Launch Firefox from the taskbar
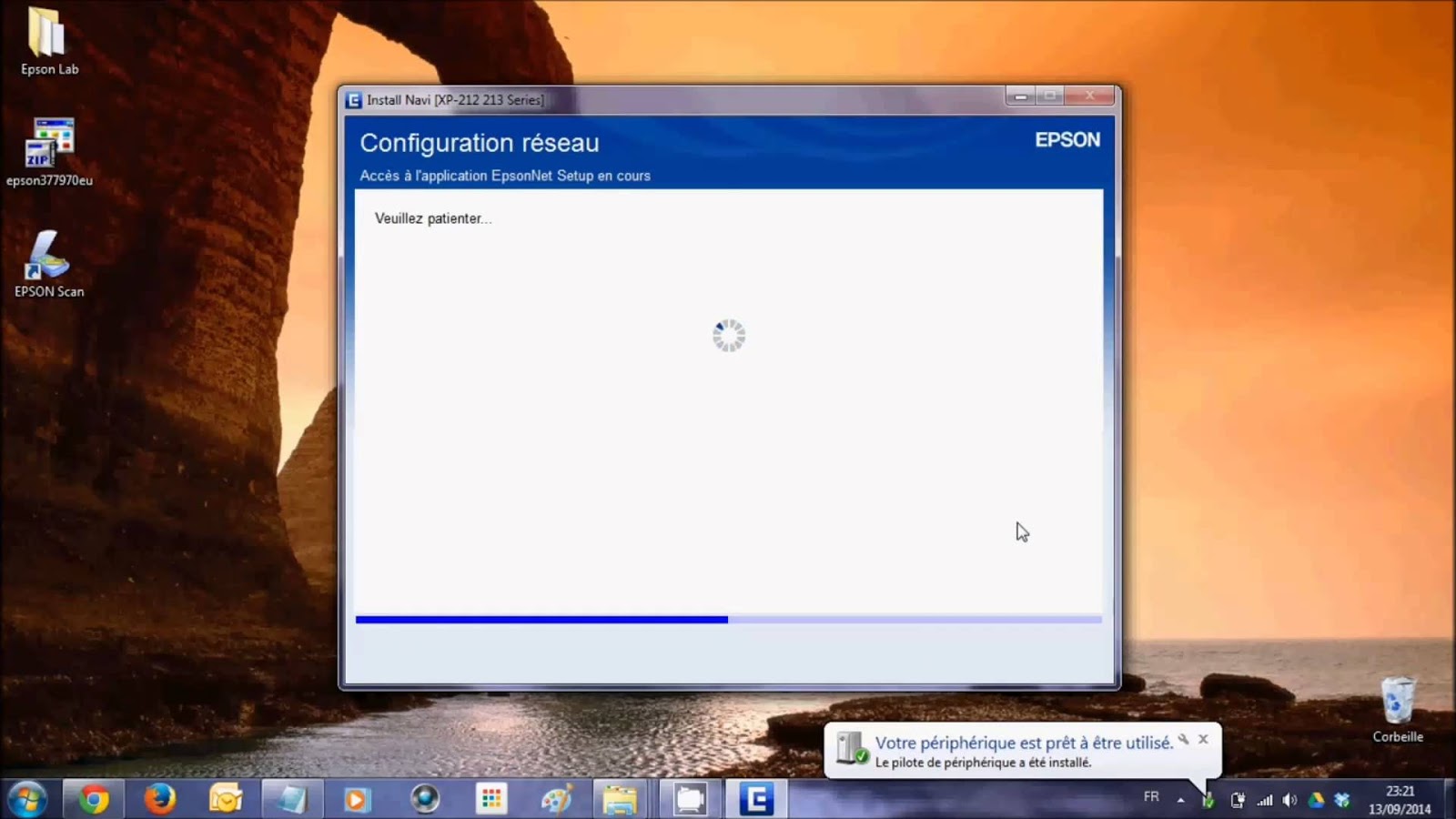The height and width of the screenshot is (819, 1456). click(x=159, y=800)
